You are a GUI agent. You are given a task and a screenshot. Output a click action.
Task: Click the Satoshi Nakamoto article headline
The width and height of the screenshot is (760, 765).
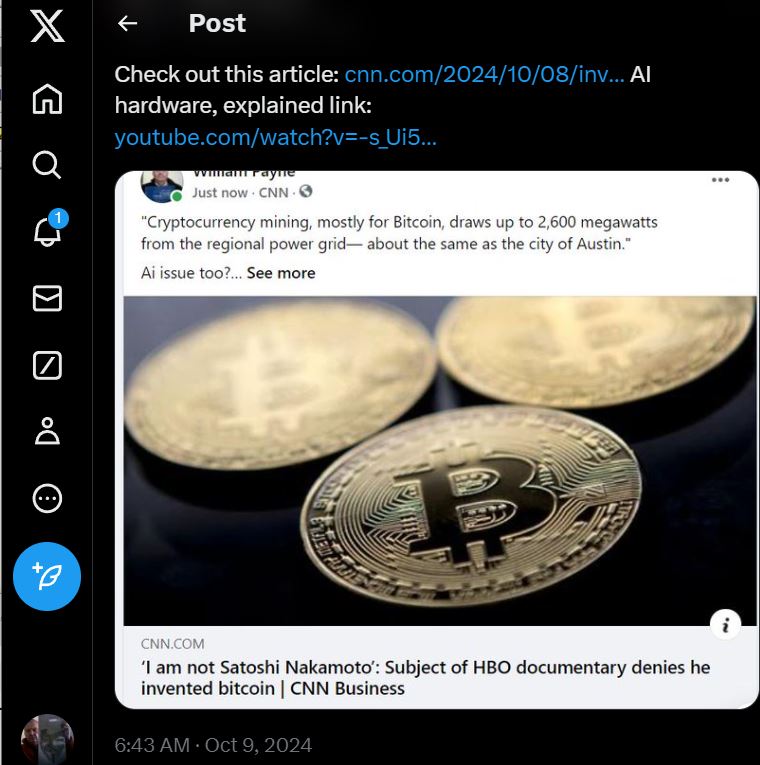coord(425,678)
